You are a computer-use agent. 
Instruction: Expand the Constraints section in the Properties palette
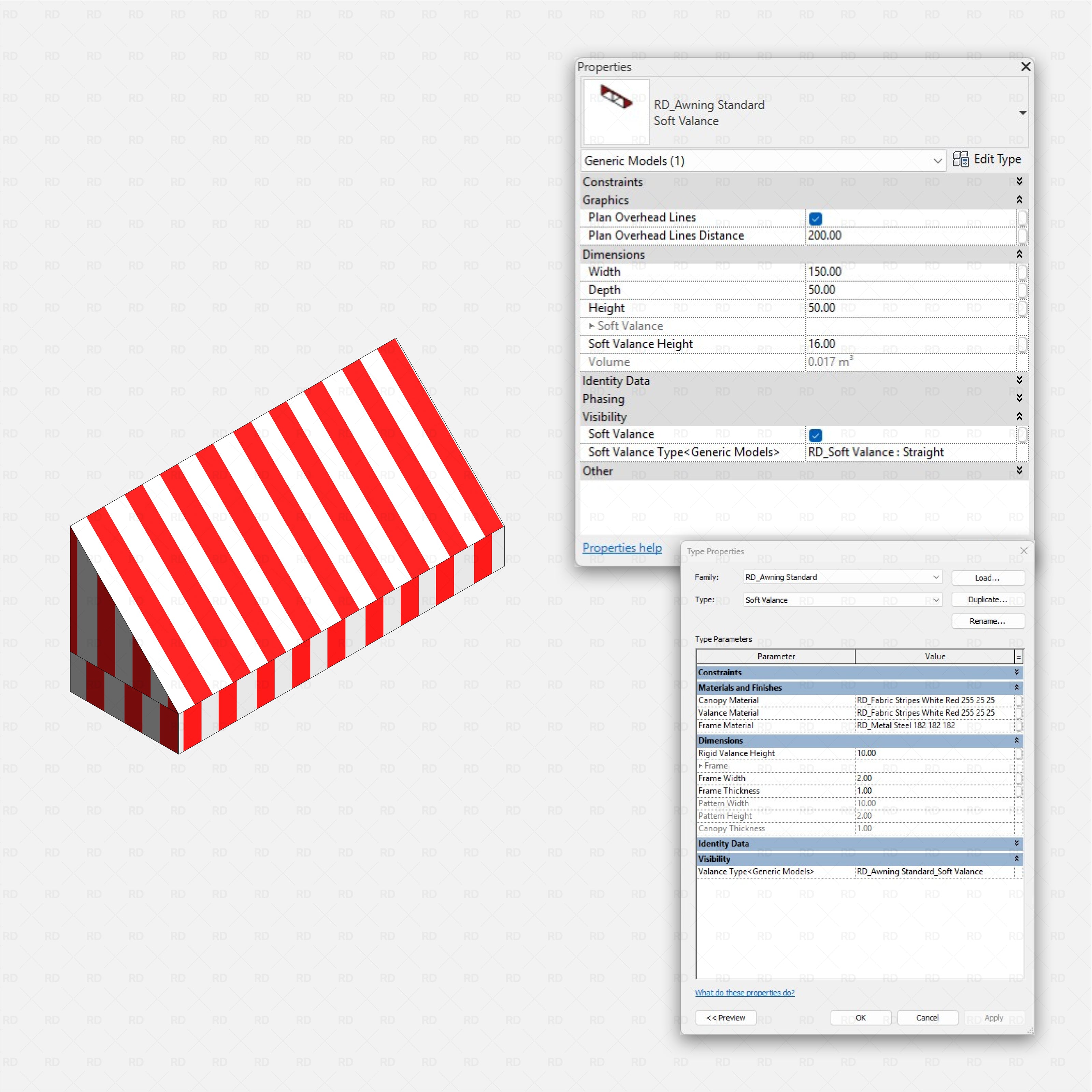(x=1019, y=182)
